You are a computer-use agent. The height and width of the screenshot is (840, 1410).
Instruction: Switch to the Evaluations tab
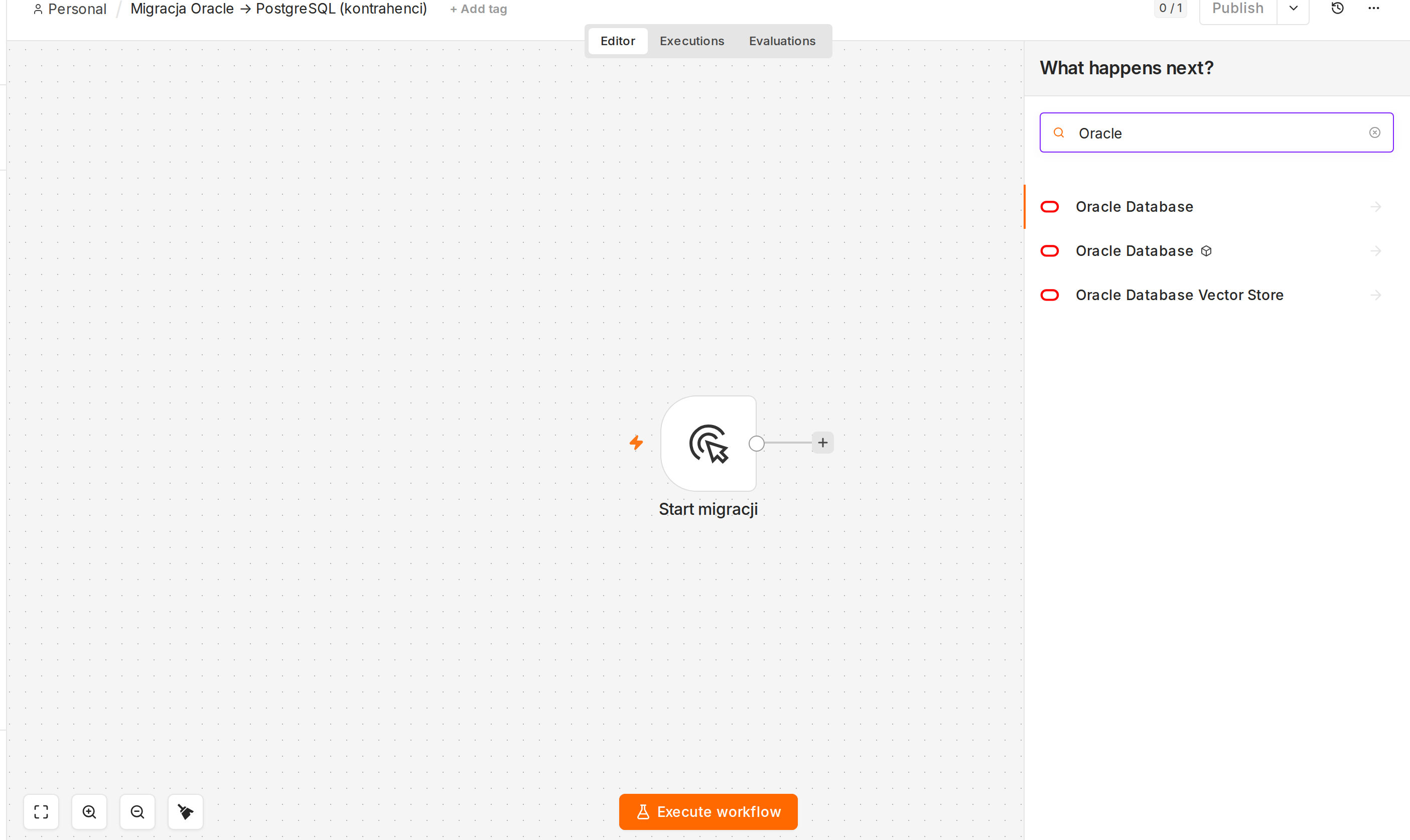point(782,41)
